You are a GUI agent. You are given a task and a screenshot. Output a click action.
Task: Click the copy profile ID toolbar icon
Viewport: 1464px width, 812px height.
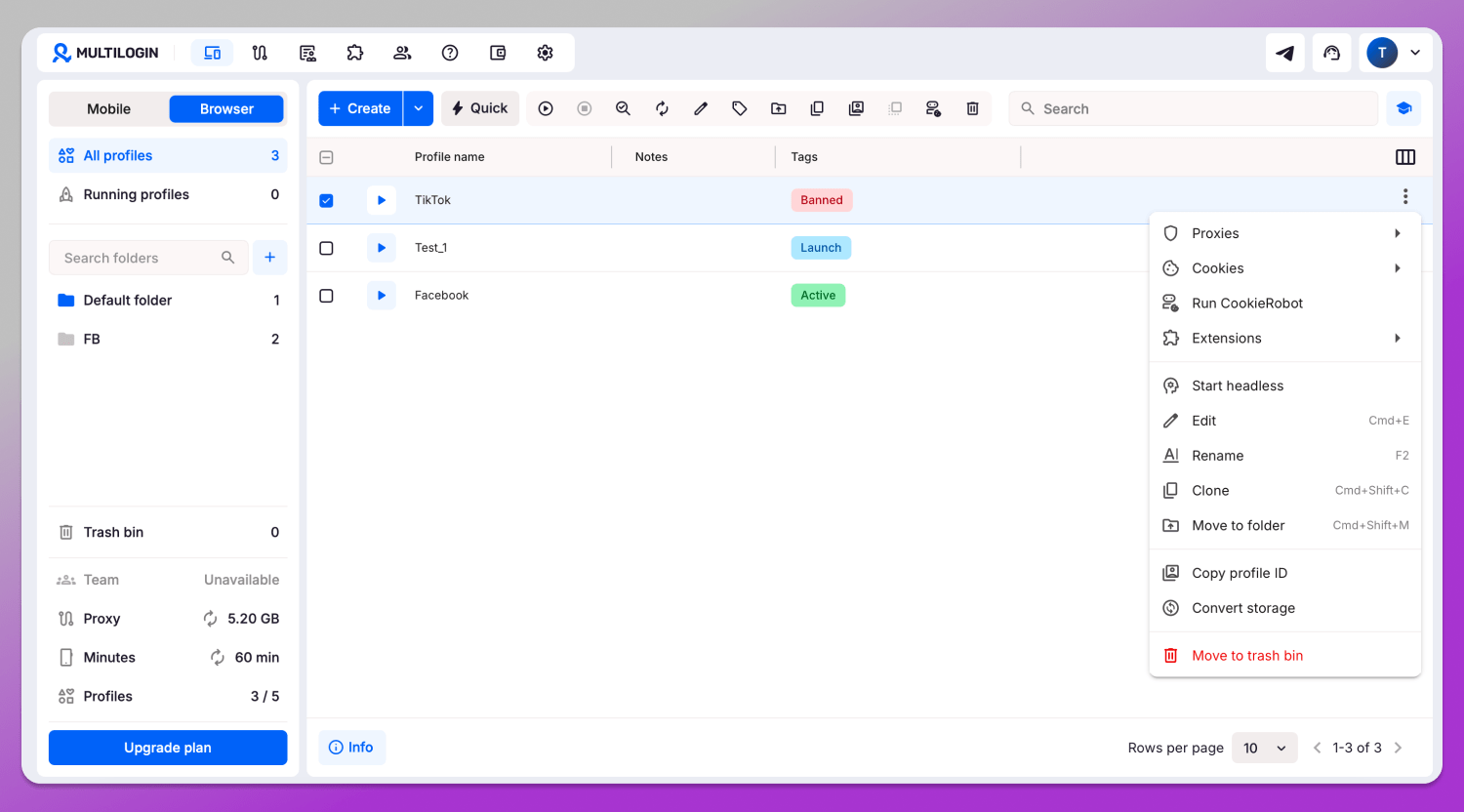point(856,108)
